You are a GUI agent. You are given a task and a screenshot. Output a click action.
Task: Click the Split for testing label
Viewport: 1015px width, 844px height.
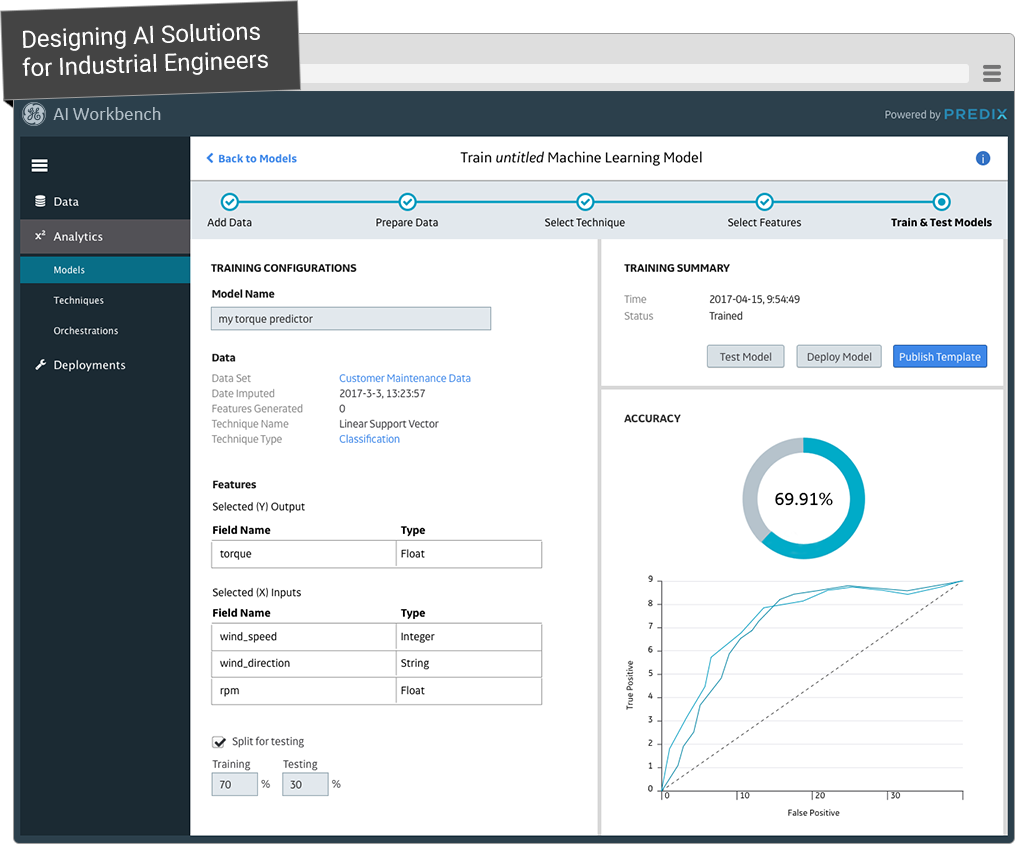click(268, 742)
